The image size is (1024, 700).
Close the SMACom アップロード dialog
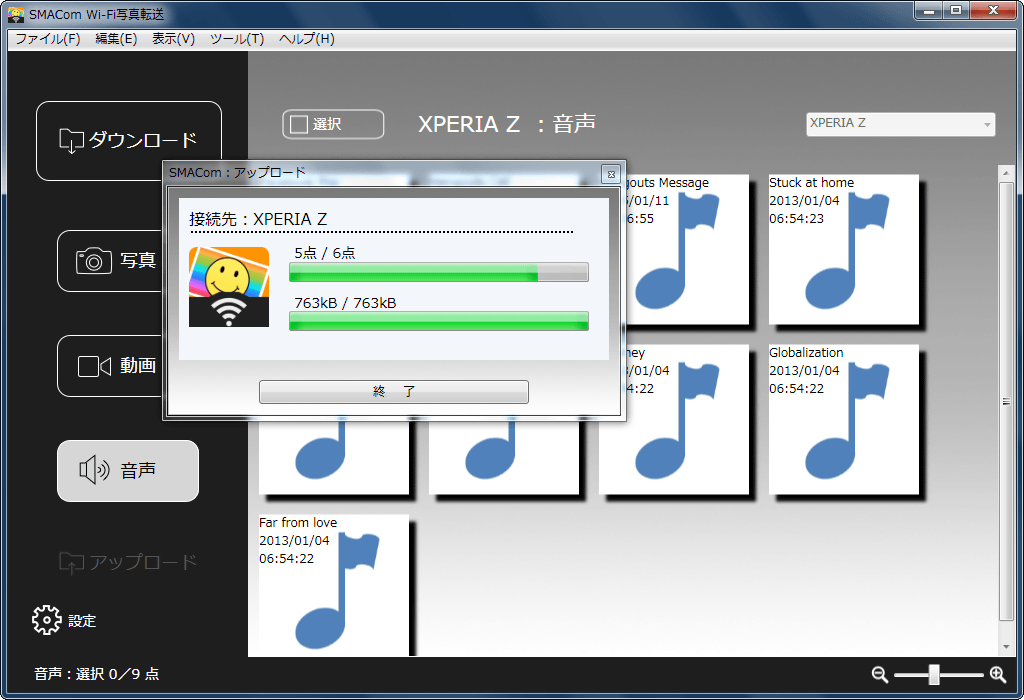click(611, 174)
